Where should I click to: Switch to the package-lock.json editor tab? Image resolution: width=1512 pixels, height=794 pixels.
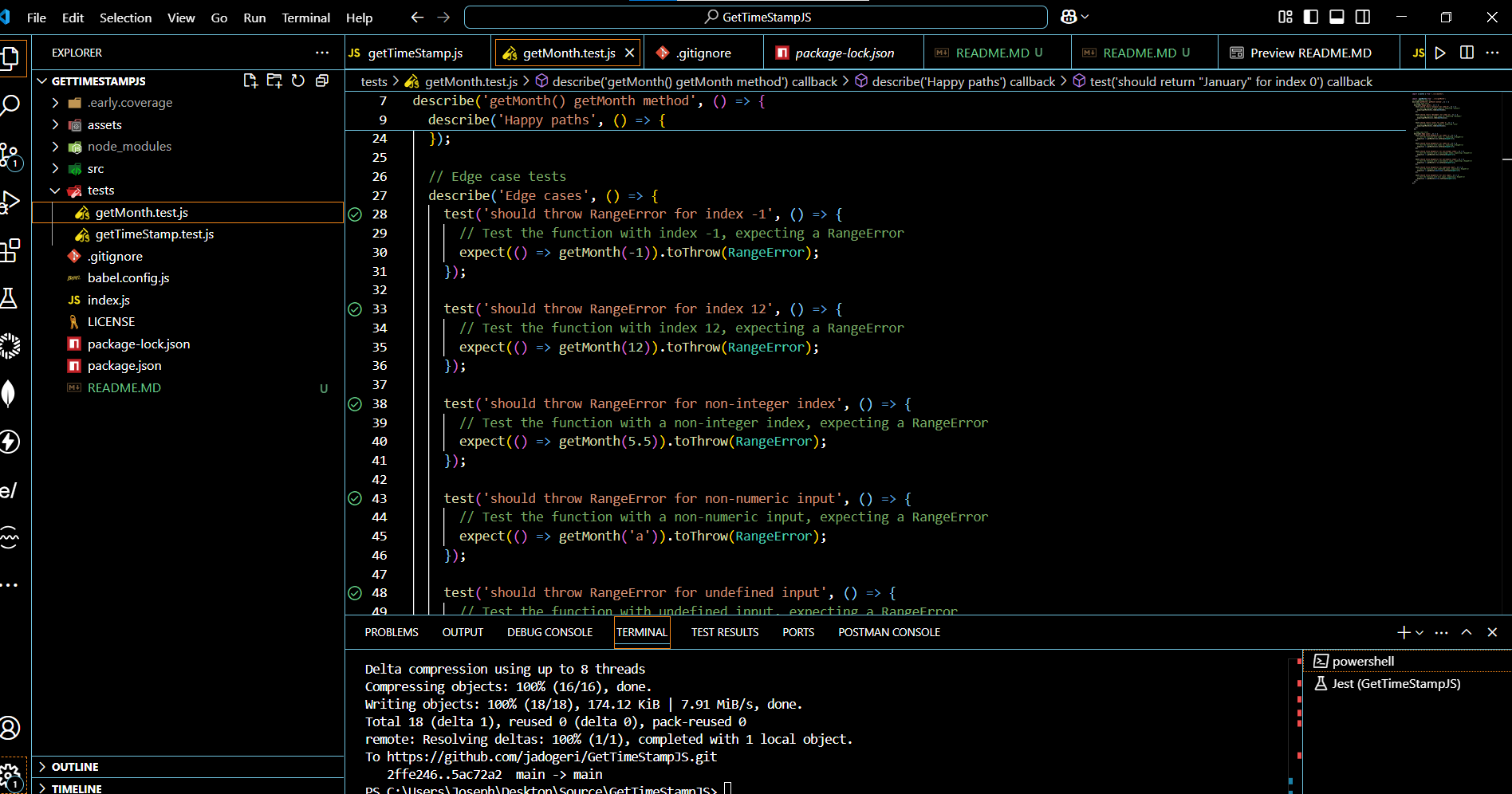[x=845, y=53]
